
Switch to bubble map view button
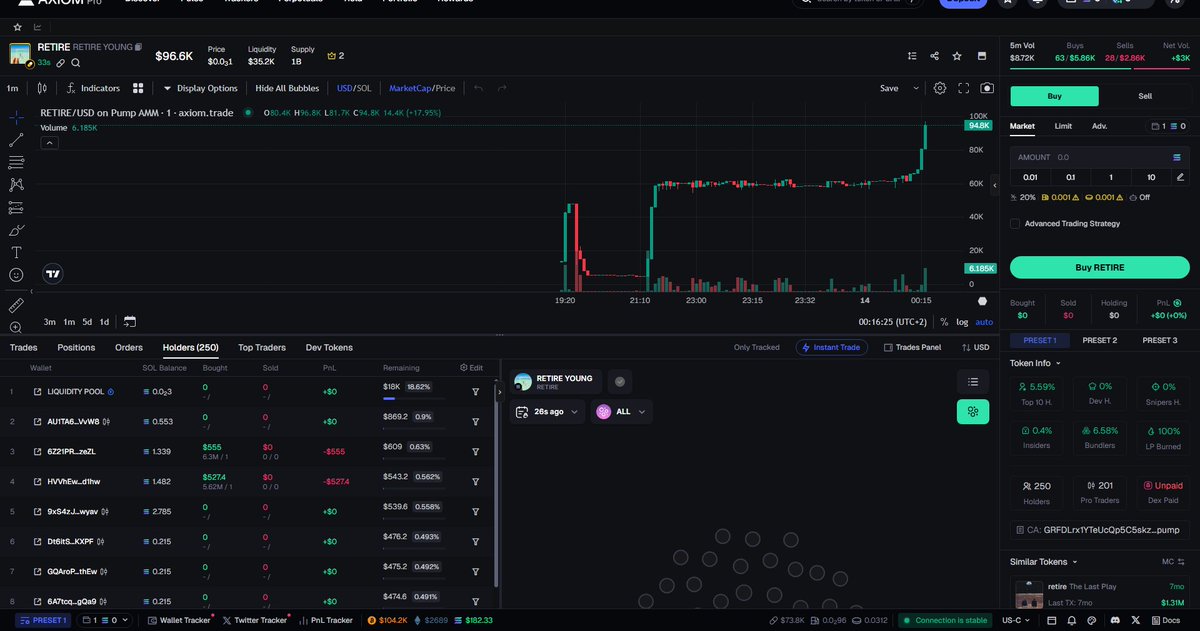[973, 411]
